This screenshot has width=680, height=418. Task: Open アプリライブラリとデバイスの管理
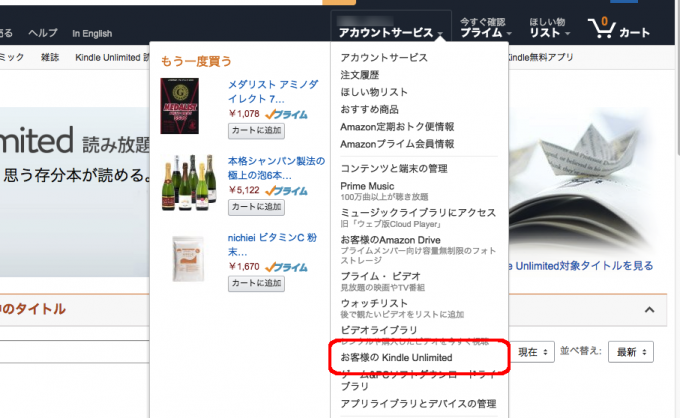(x=418, y=404)
